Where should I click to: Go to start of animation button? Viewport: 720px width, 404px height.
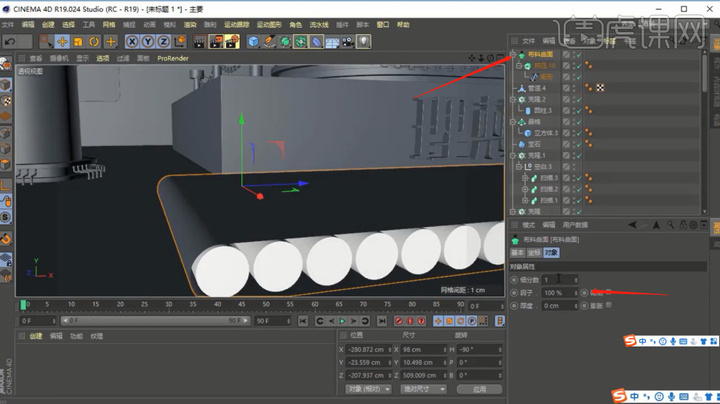click(x=303, y=321)
